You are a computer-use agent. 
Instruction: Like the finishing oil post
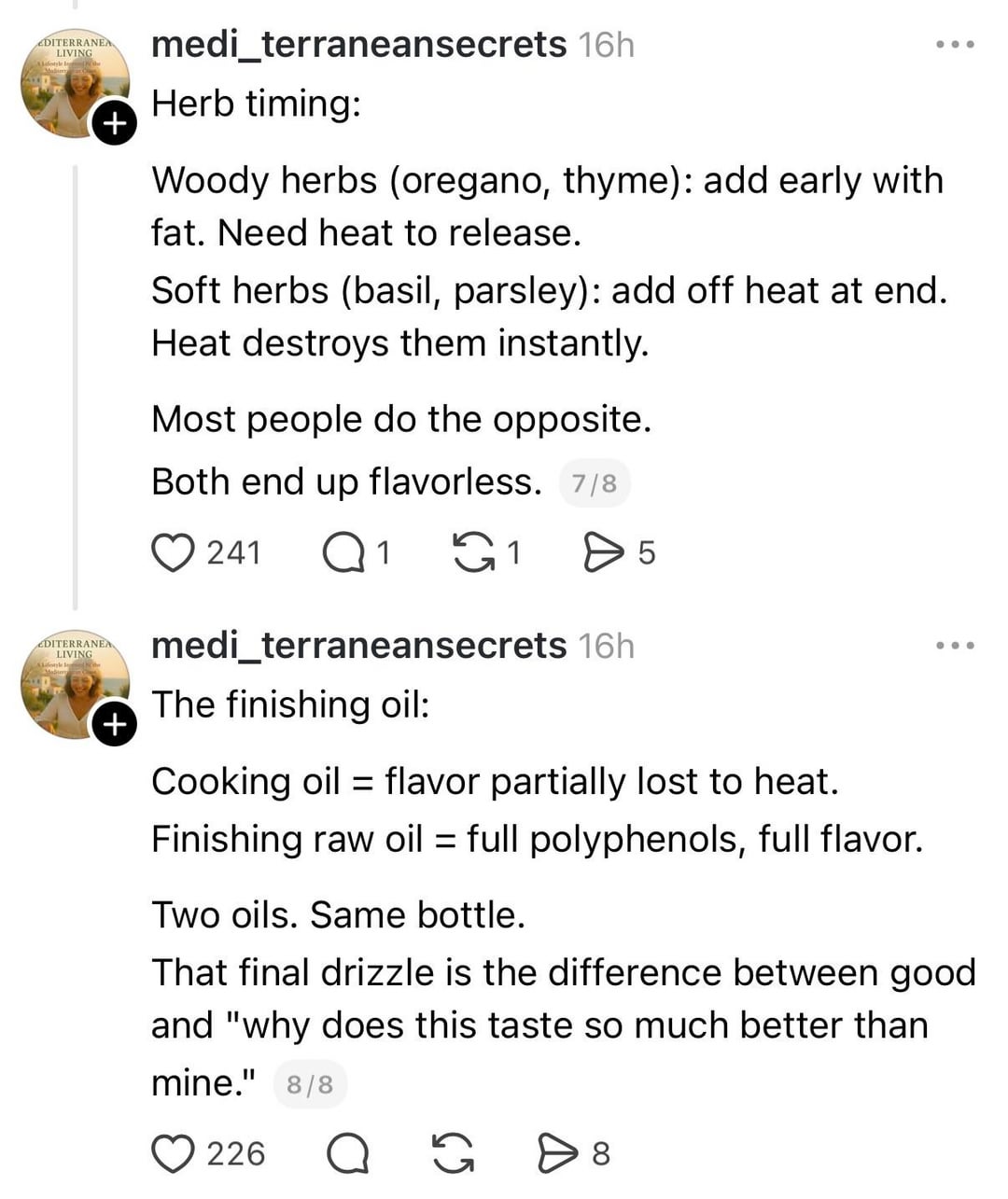[x=173, y=1153]
